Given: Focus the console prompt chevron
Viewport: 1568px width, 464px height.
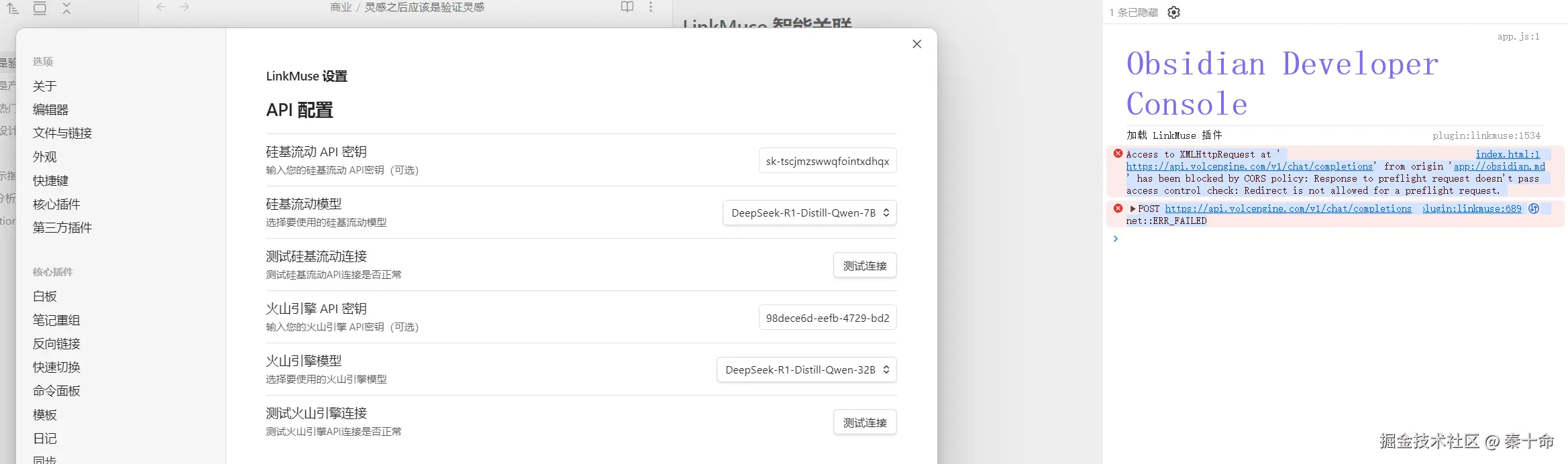Looking at the screenshot, I should (x=1116, y=239).
